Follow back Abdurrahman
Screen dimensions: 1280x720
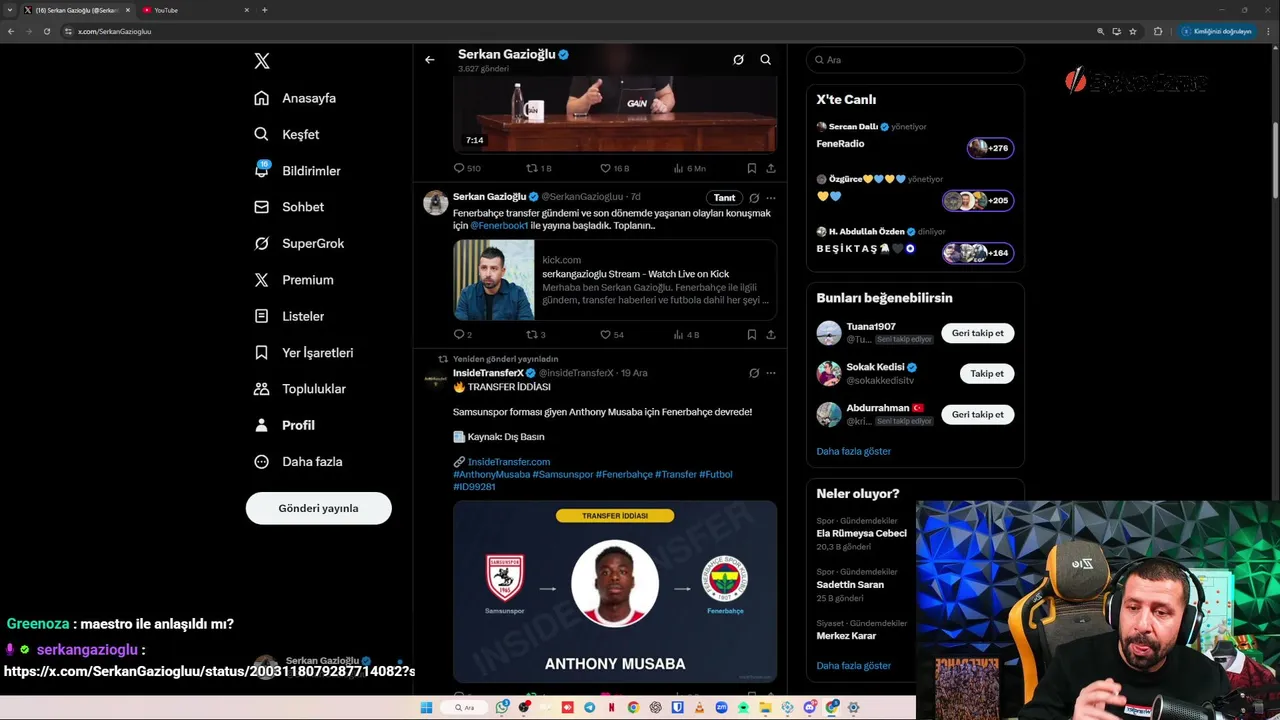tap(977, 414)
